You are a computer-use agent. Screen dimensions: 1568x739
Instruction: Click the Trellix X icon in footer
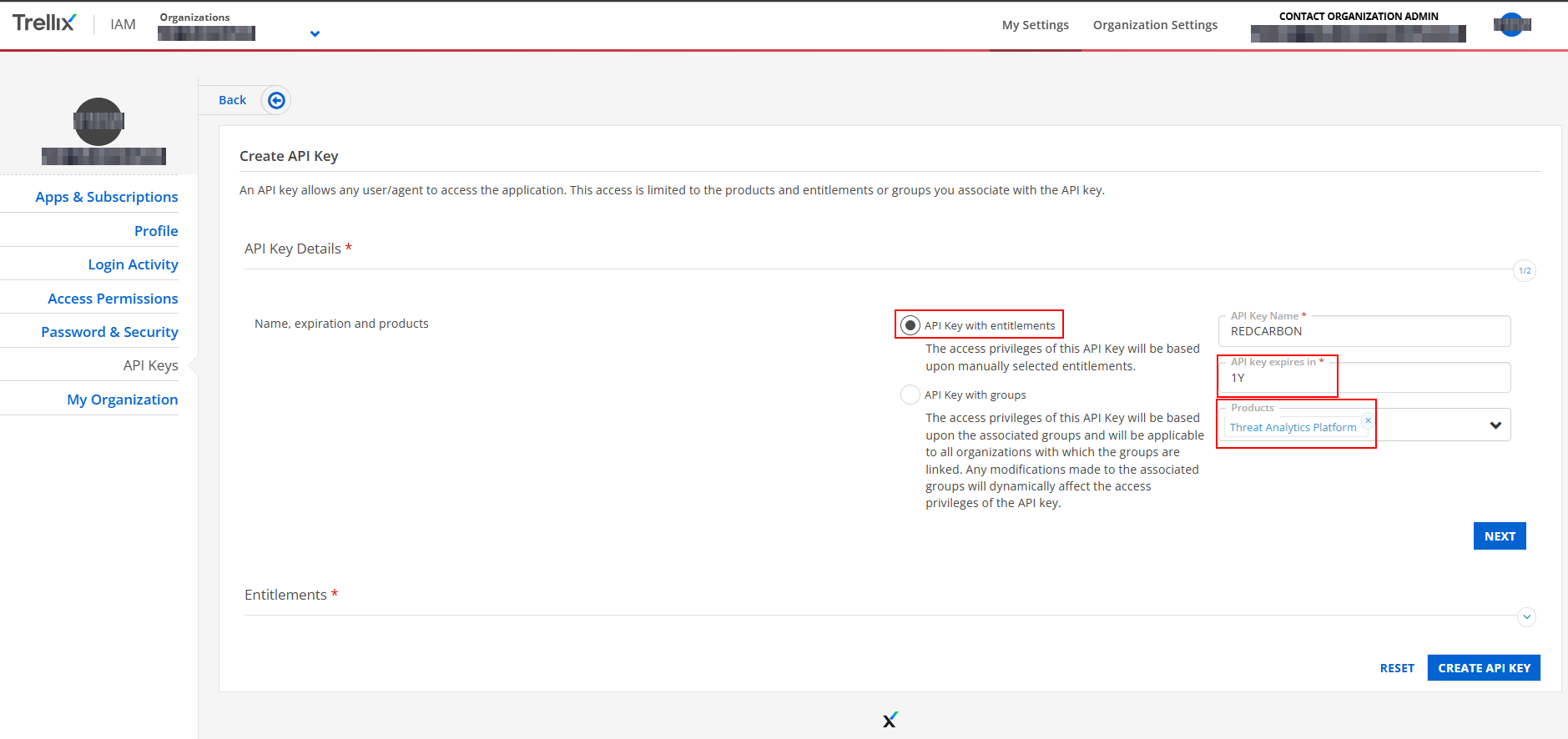coord(890,719)
